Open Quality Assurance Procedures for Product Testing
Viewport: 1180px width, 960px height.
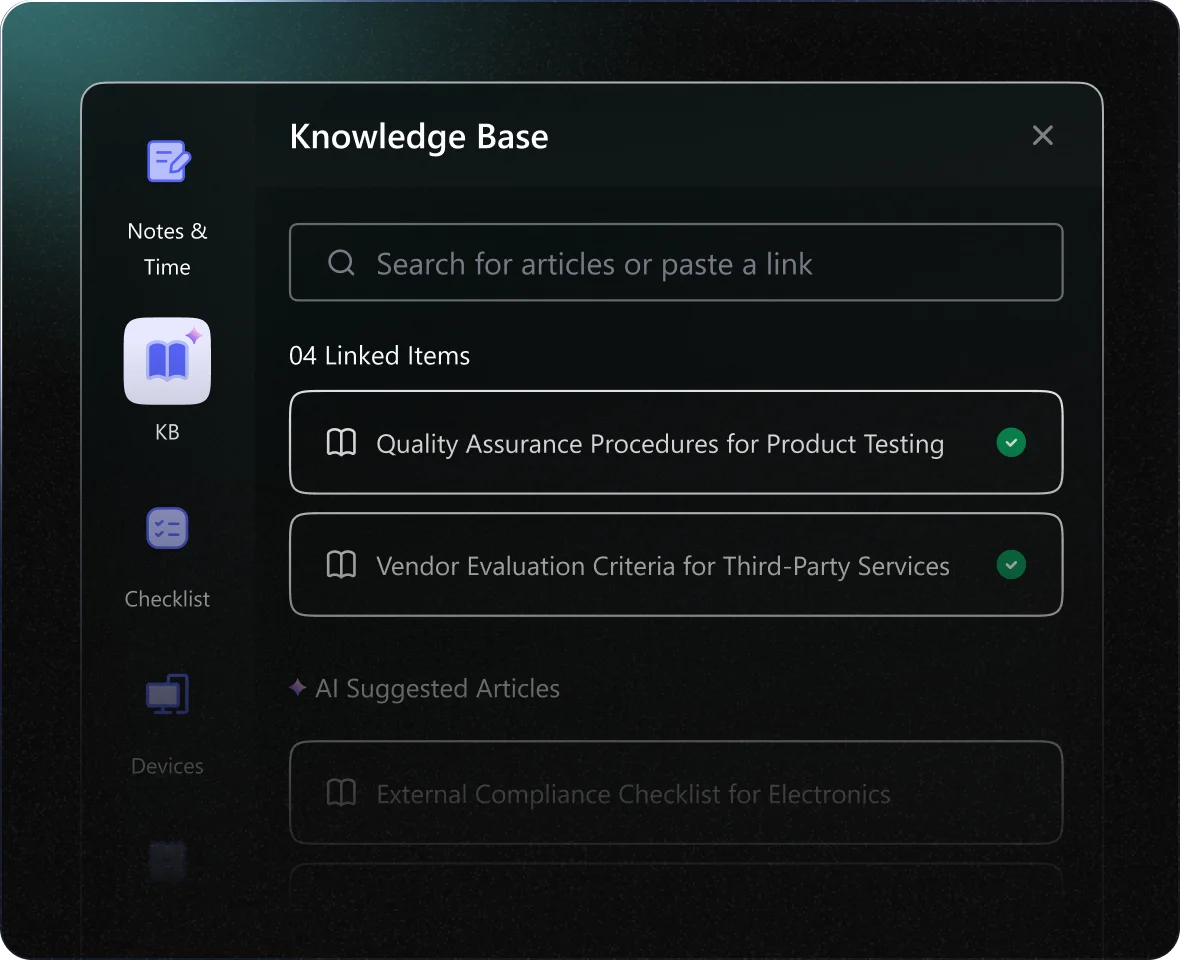tap(660, 443)
